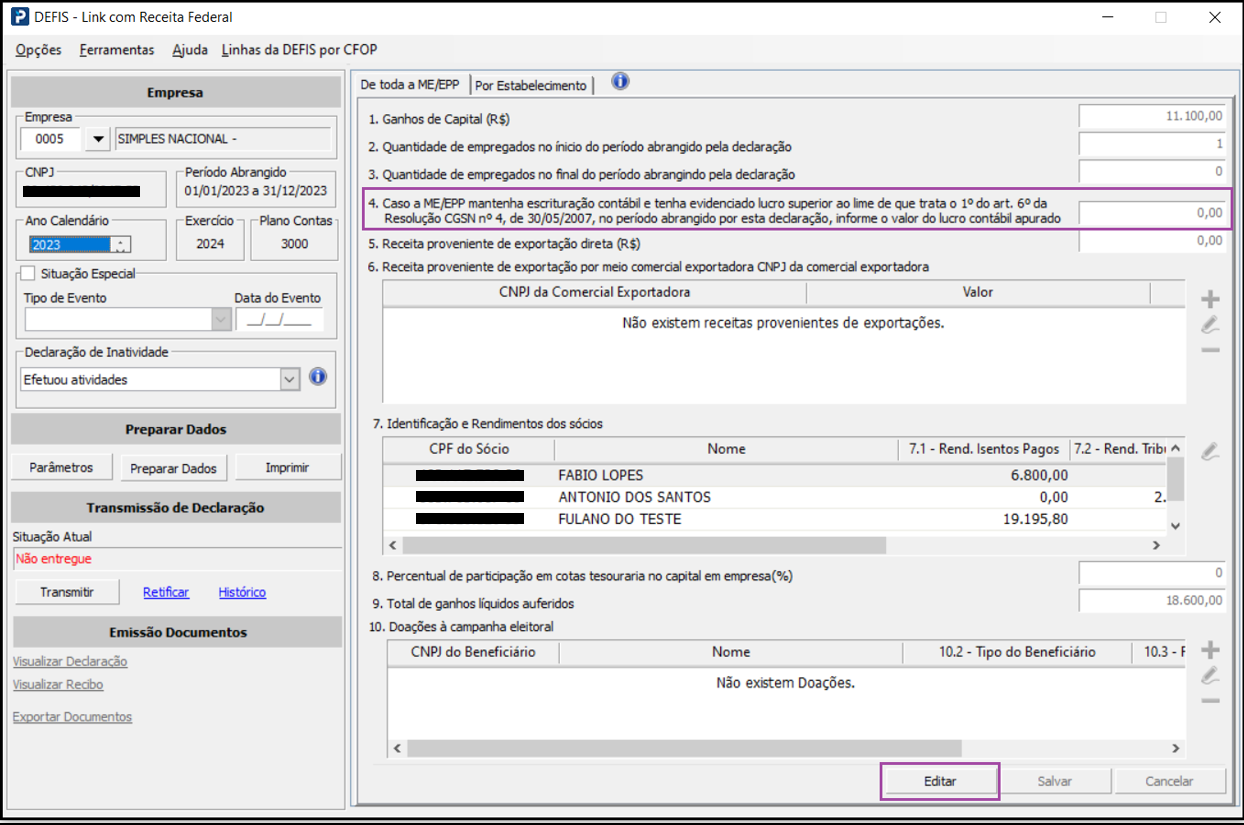The image size is (1244, 825).
Task: Click the Editar button
Action: point(939,781)
